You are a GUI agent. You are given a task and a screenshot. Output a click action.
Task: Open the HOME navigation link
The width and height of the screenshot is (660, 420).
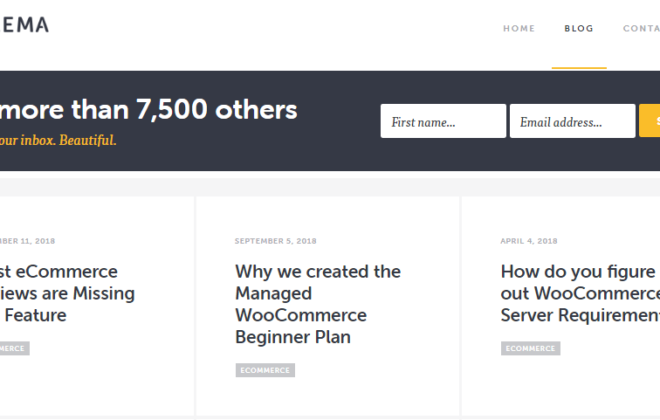pyautogui.click(x=519, y=29)
